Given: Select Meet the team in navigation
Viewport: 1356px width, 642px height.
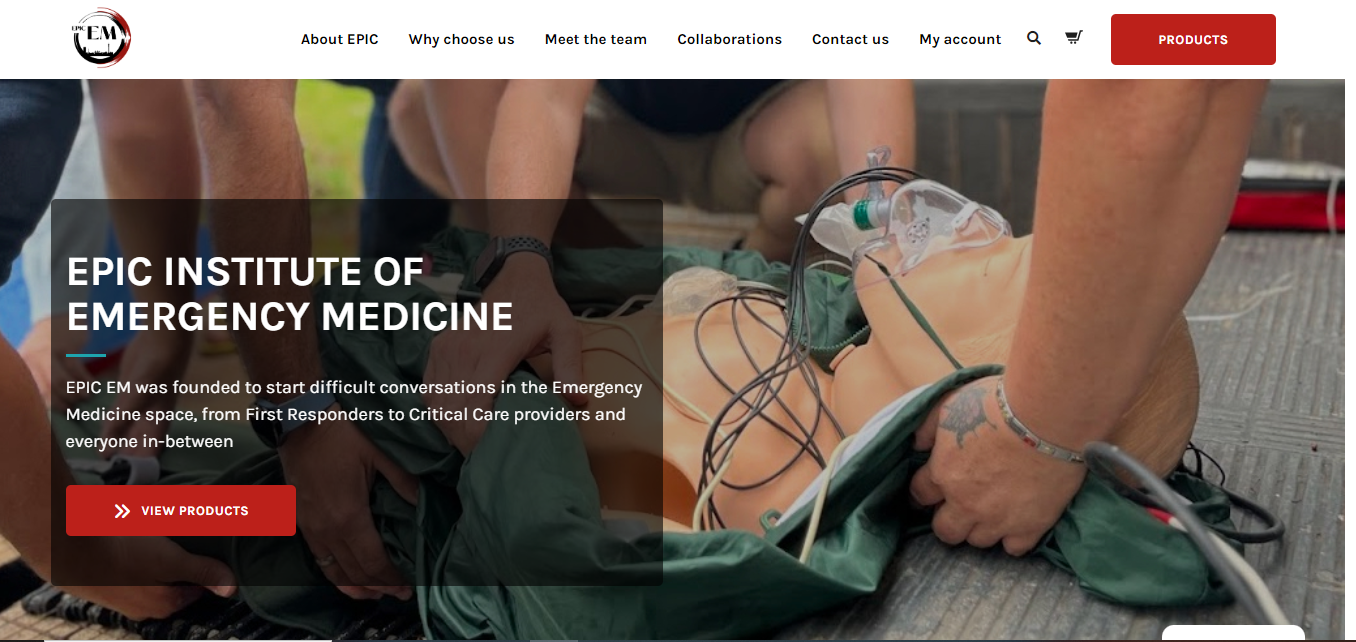Looking at the screenshot, I should click(596, 39).
